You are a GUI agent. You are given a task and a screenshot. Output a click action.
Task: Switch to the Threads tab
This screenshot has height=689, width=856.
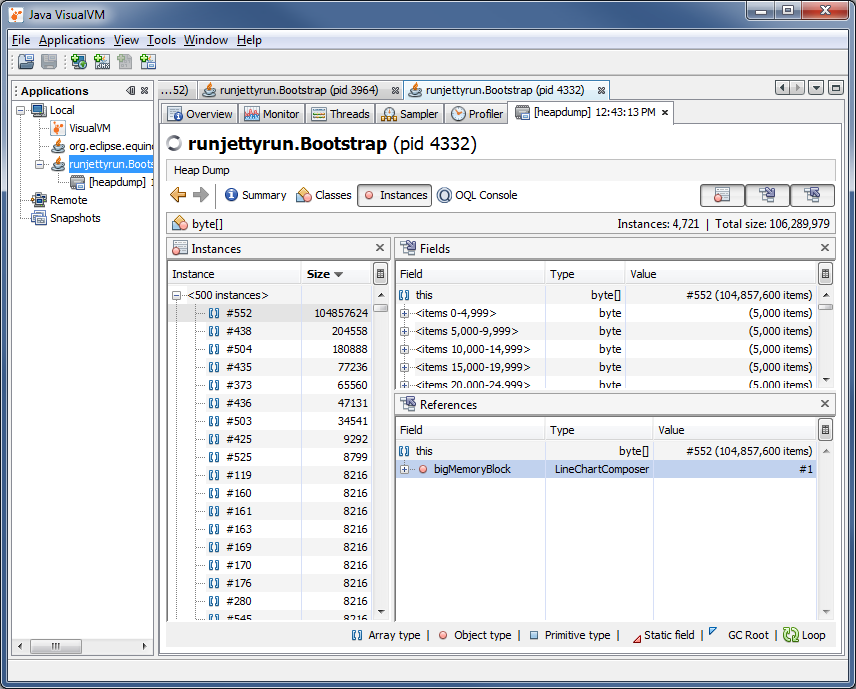[341, 114]
